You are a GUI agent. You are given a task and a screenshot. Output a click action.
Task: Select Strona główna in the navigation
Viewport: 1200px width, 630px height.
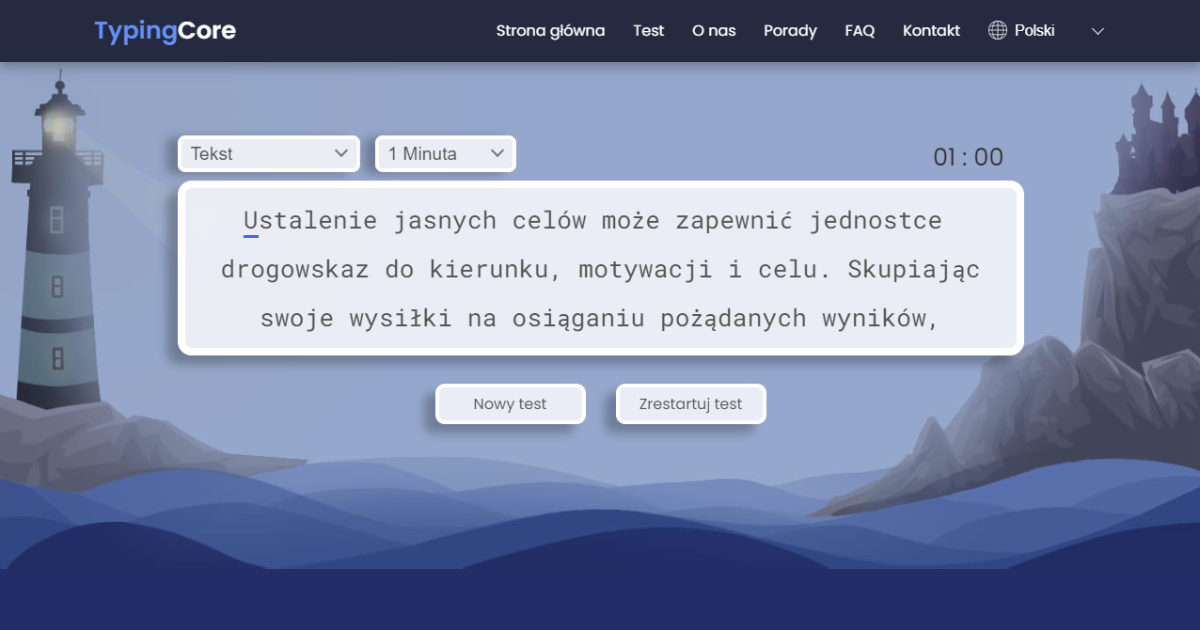tap(550, 31)
